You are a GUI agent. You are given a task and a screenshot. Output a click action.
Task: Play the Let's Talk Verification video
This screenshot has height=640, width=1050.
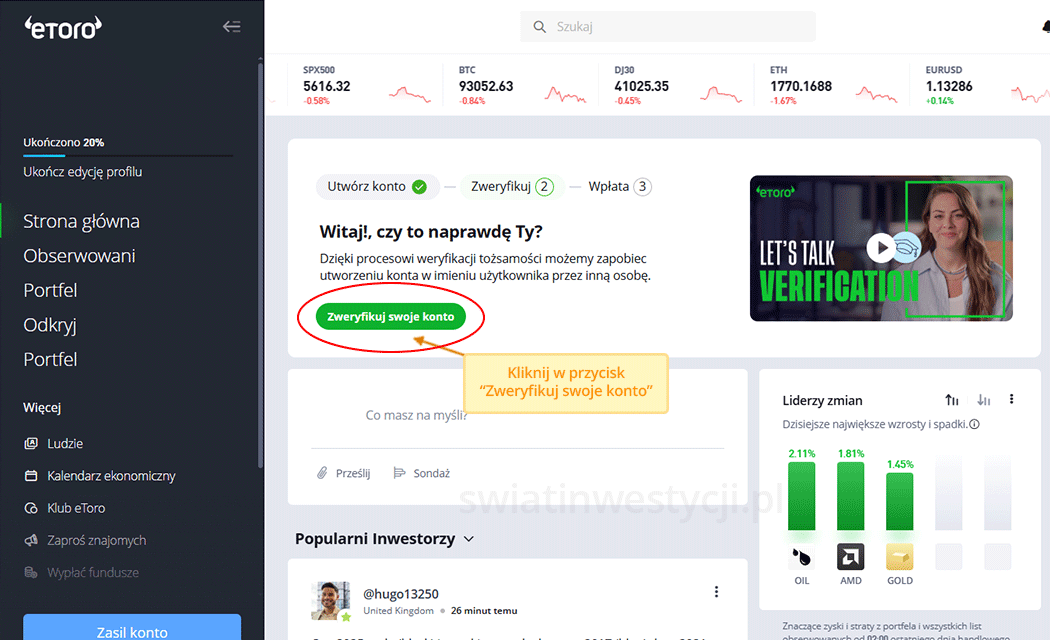(882, 248)
